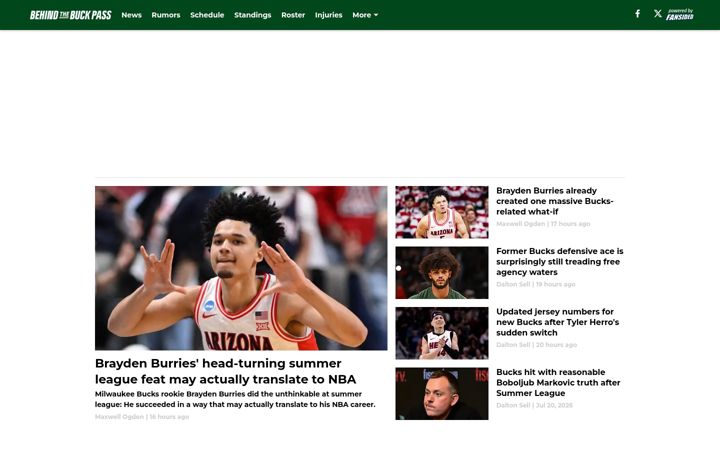The image size is (720, 450).
Task: Click thumbnail of curly-haired player in green
Action: [442, 273]
